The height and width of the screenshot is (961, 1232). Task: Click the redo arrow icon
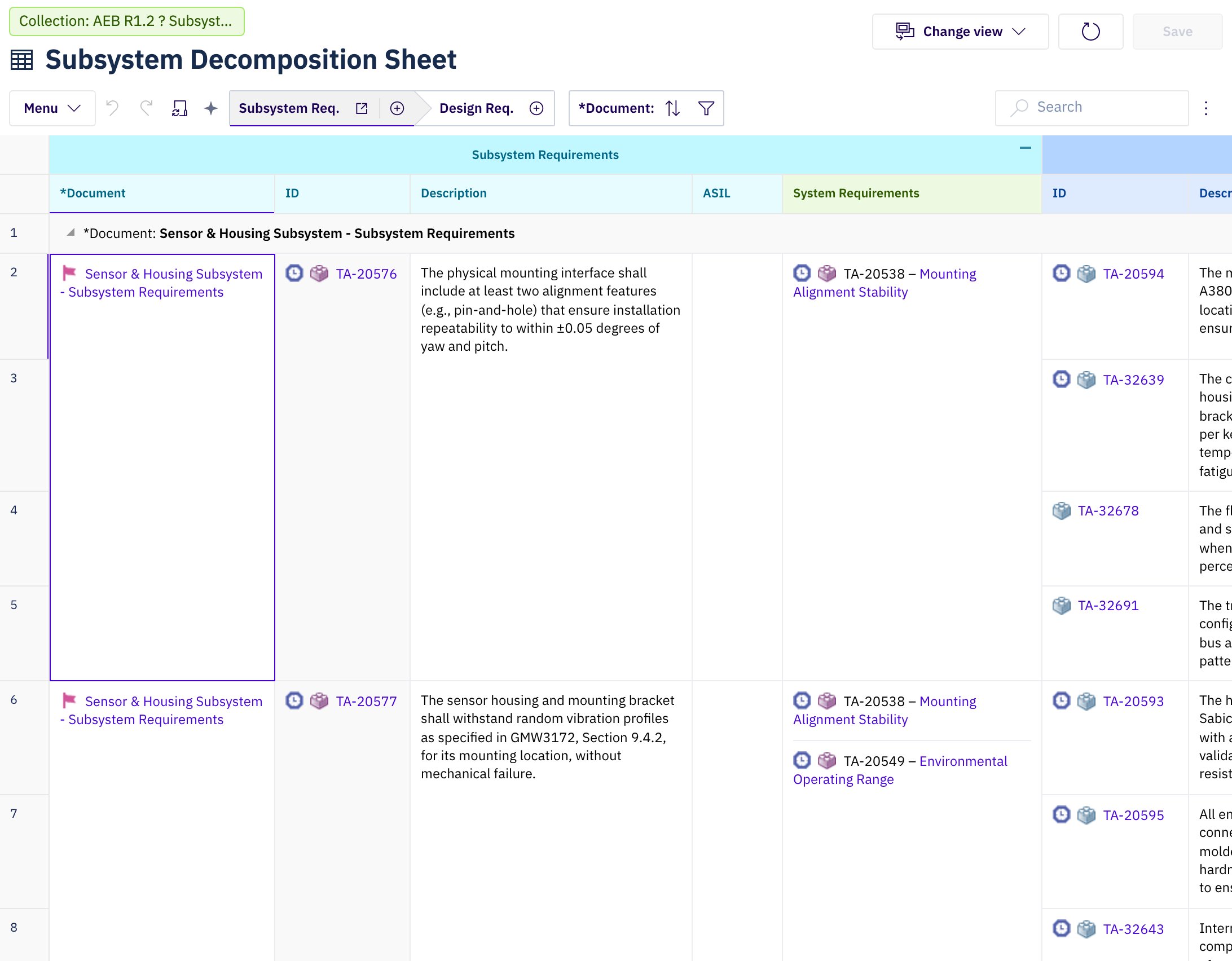[146, 108]
